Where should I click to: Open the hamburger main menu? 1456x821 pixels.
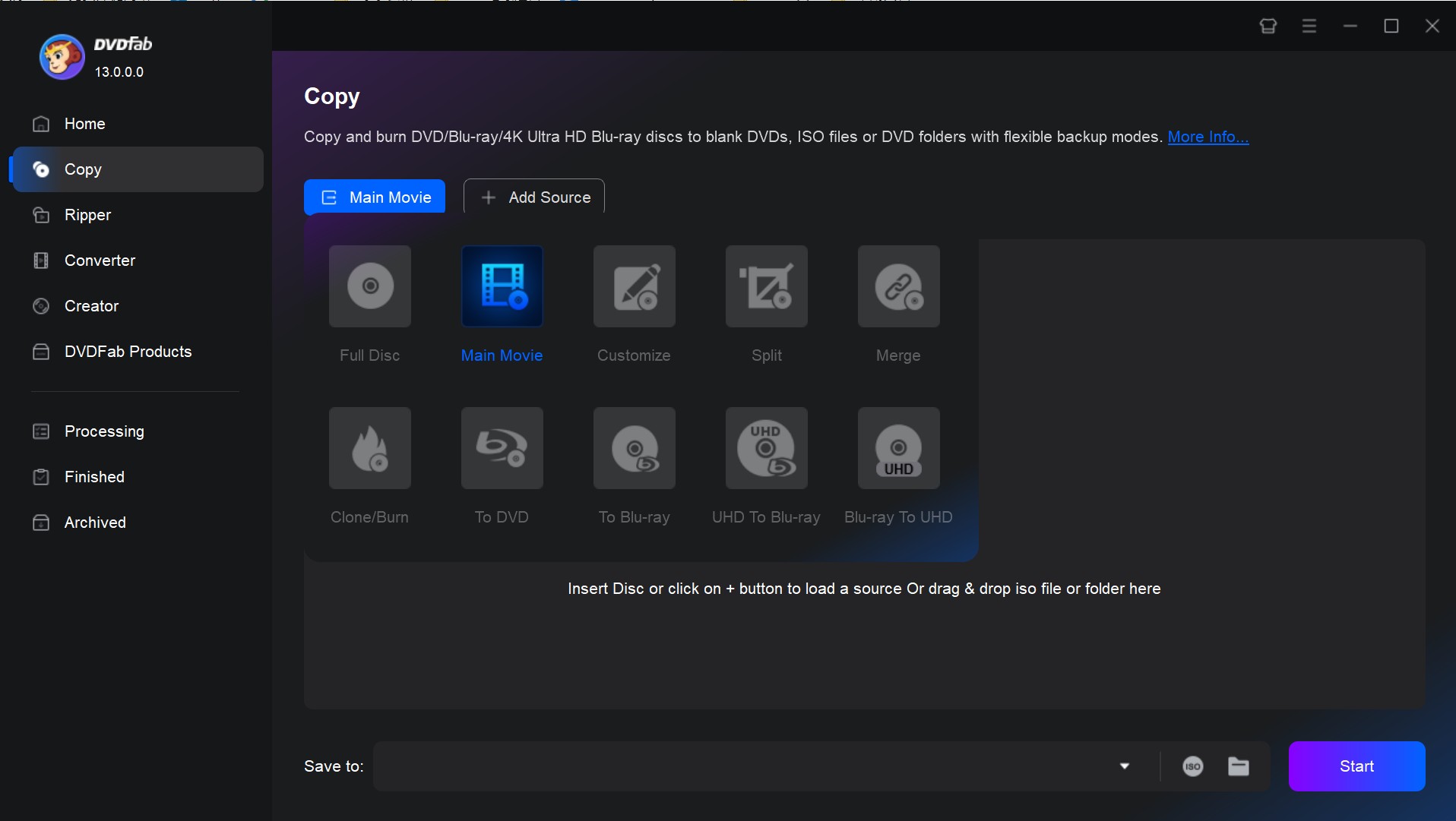(x=1309, y=25)
